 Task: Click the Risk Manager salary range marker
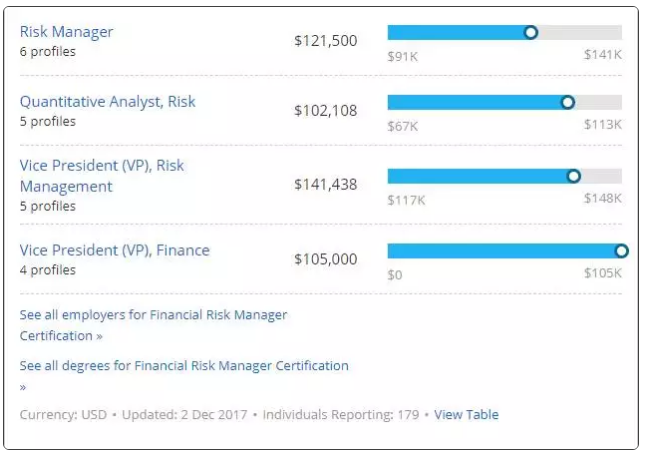point(531,32)
